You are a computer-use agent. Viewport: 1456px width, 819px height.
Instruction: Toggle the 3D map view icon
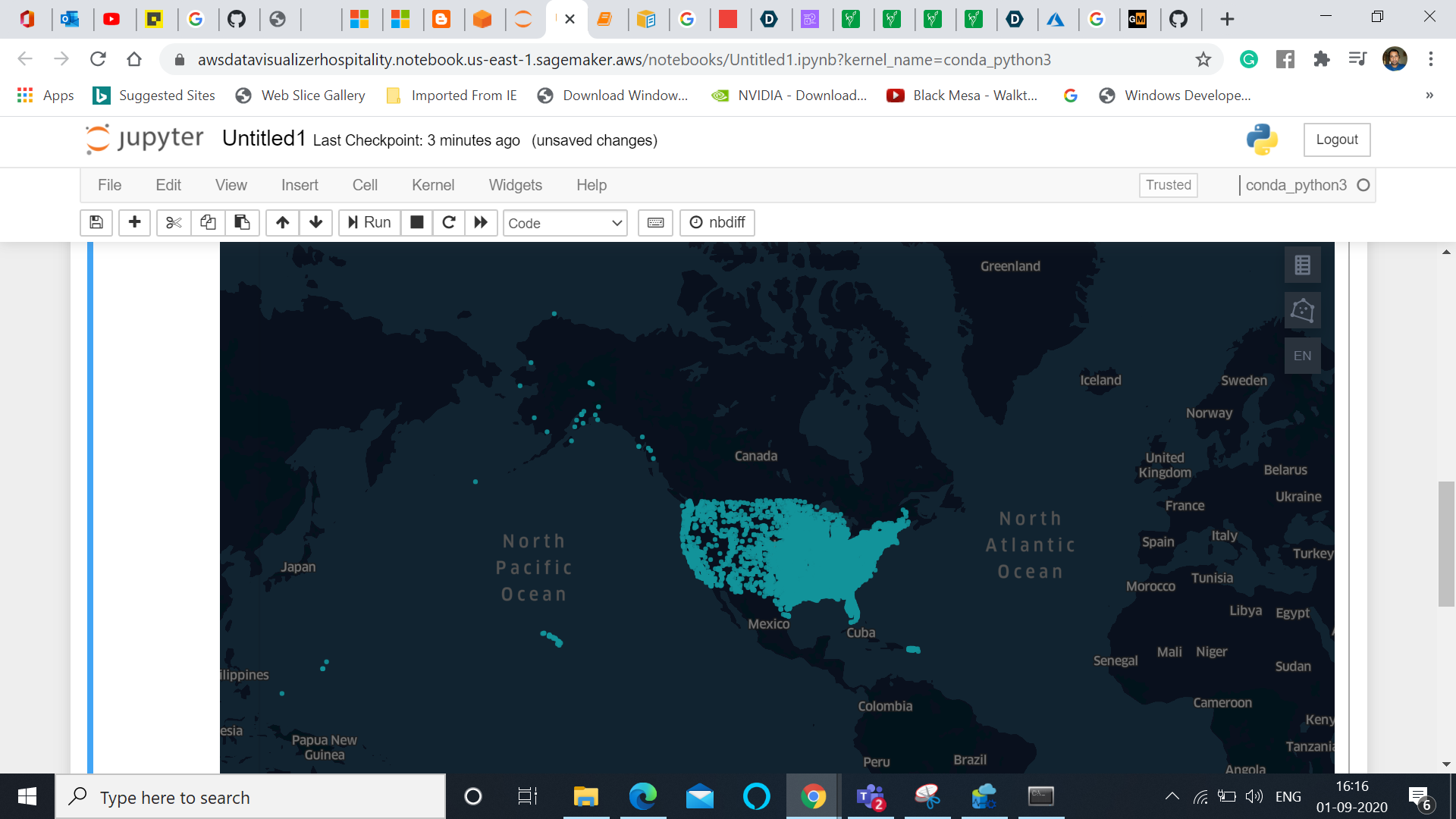tap(1302, 310)
